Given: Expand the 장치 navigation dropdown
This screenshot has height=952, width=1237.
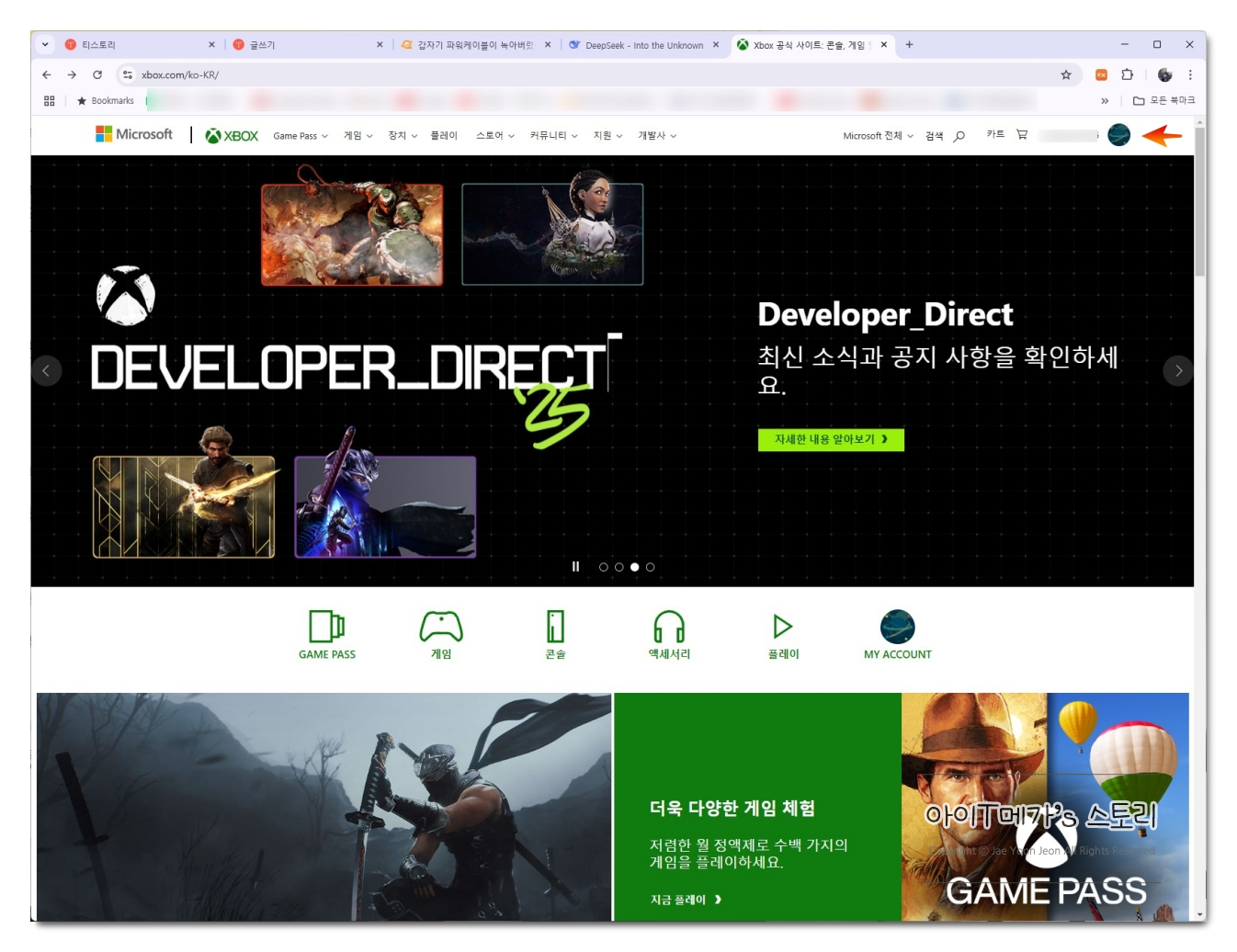Looking at the screenshot, I should 403,136.
